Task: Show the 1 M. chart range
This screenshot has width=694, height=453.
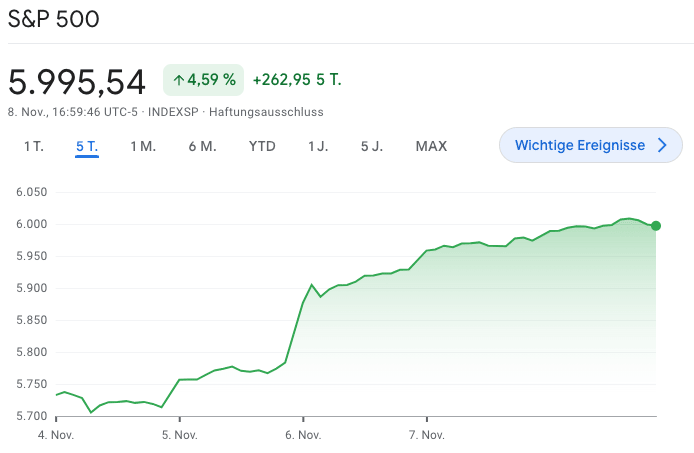Action: point(143,146)
